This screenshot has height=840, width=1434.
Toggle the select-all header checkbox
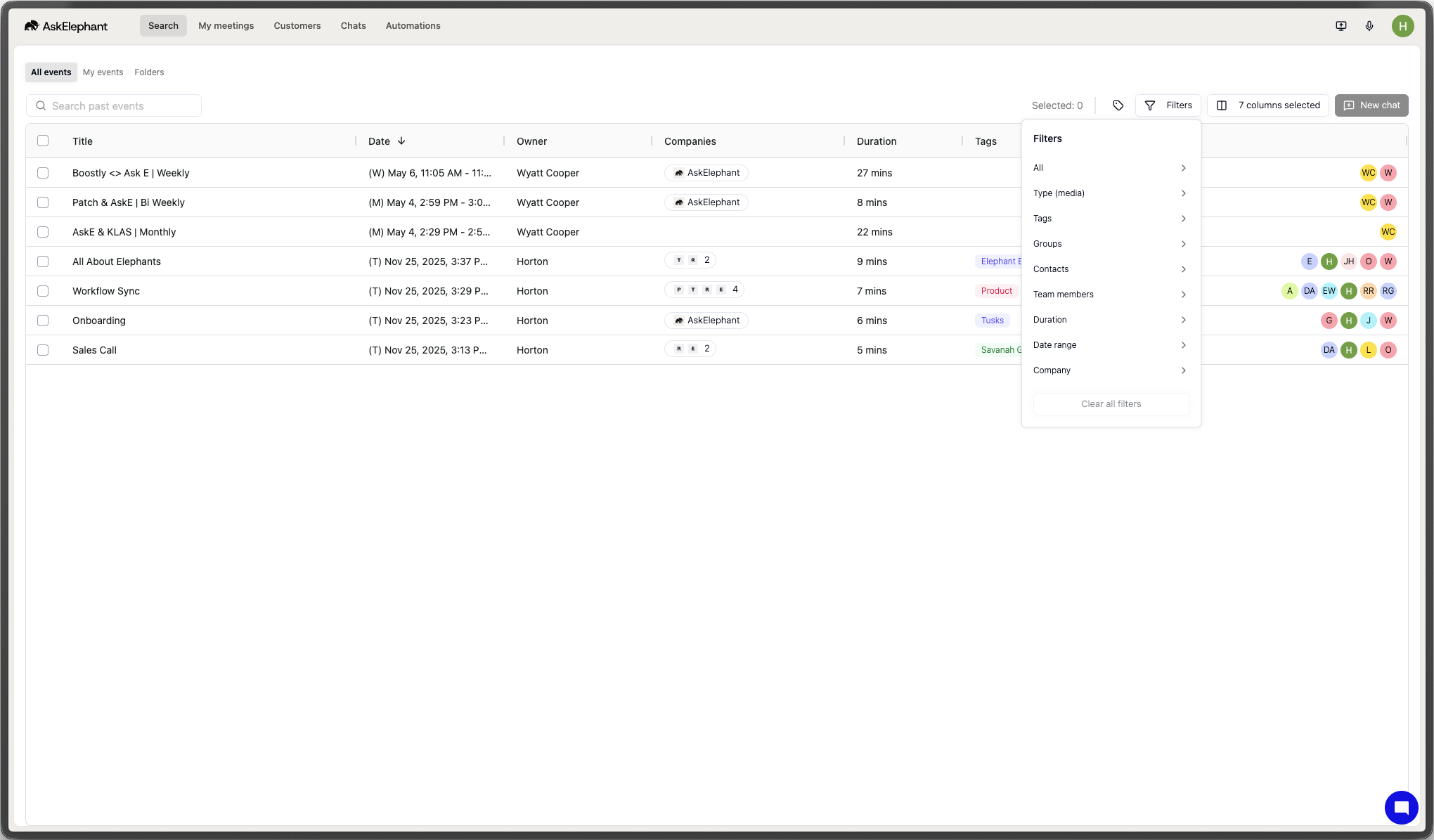pyautogui.click(x=43, y=141)
